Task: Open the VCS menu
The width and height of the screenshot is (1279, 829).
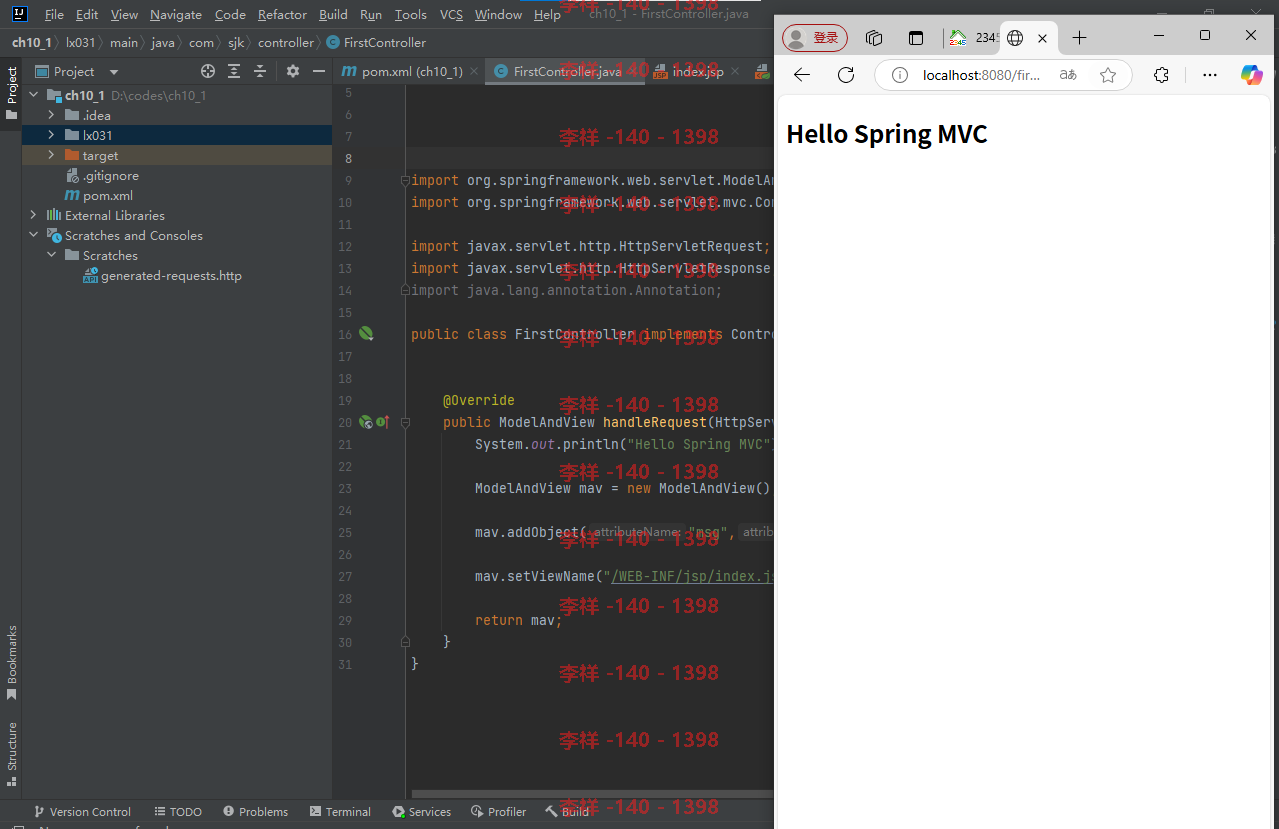Action: tap(451, 14)
